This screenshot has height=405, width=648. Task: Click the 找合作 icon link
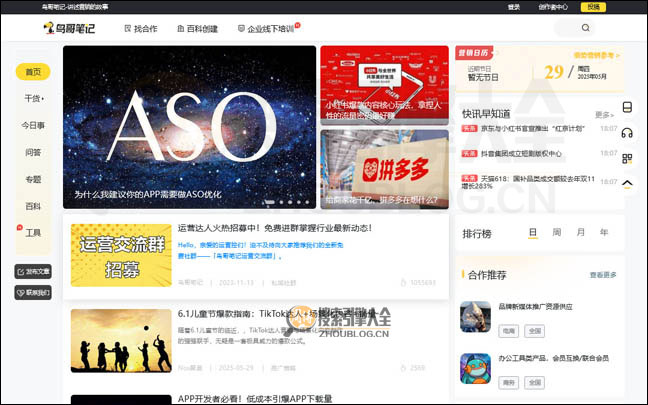(141, 29)
